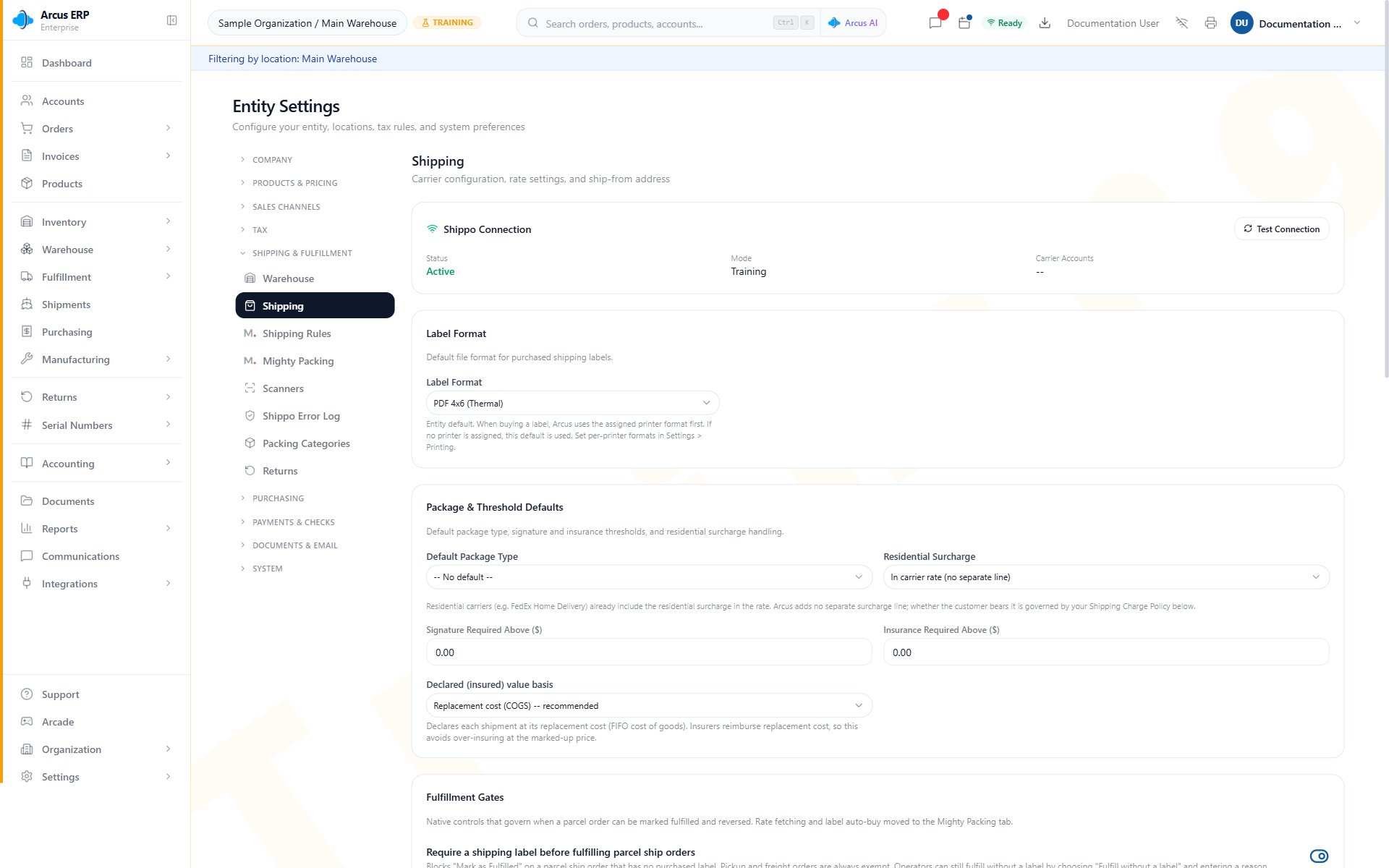Image resolution: width=1389 pixels, height=868 pixels.
Task: Open the Label Format dropdown
Action: pyautogui.click(x=572, y=403)
